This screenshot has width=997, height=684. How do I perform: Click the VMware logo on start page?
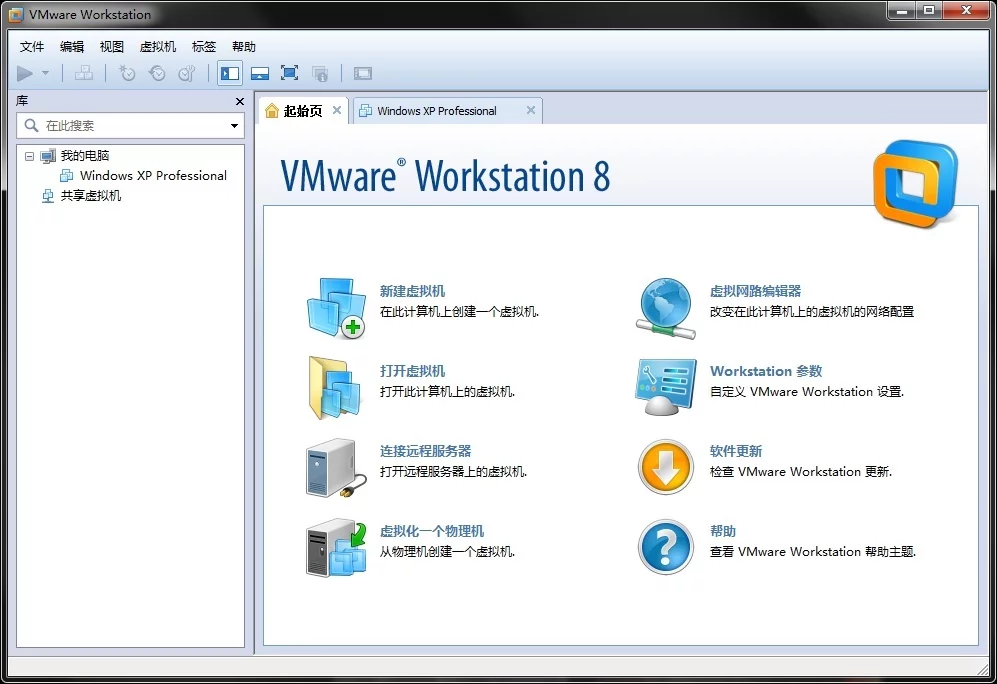[915, 184]
